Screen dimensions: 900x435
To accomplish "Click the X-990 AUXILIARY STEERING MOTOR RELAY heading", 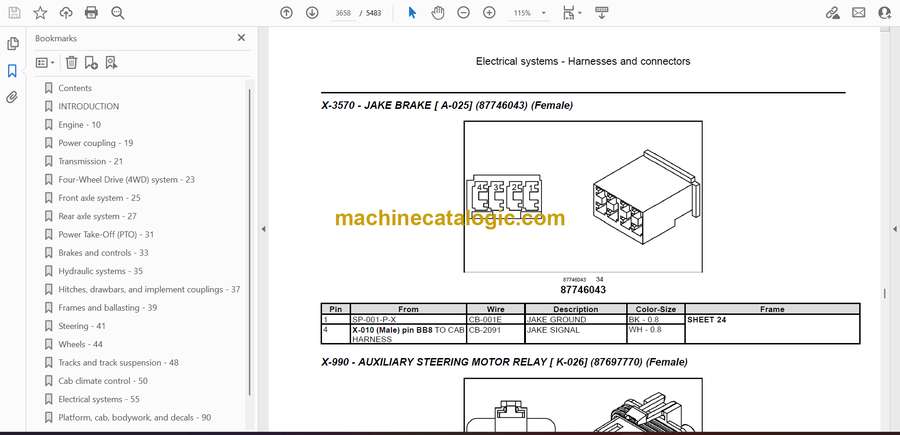I will [x=504, y=362].
